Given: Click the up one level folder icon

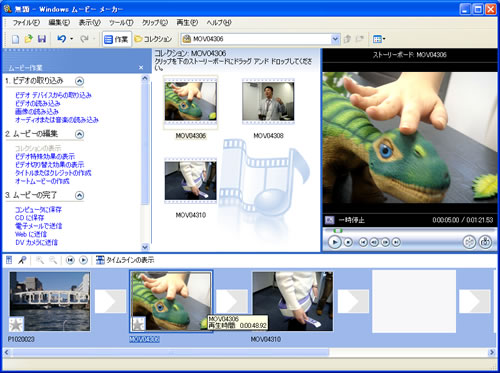Looking at the screenshot, I should (x=347, y=39).
